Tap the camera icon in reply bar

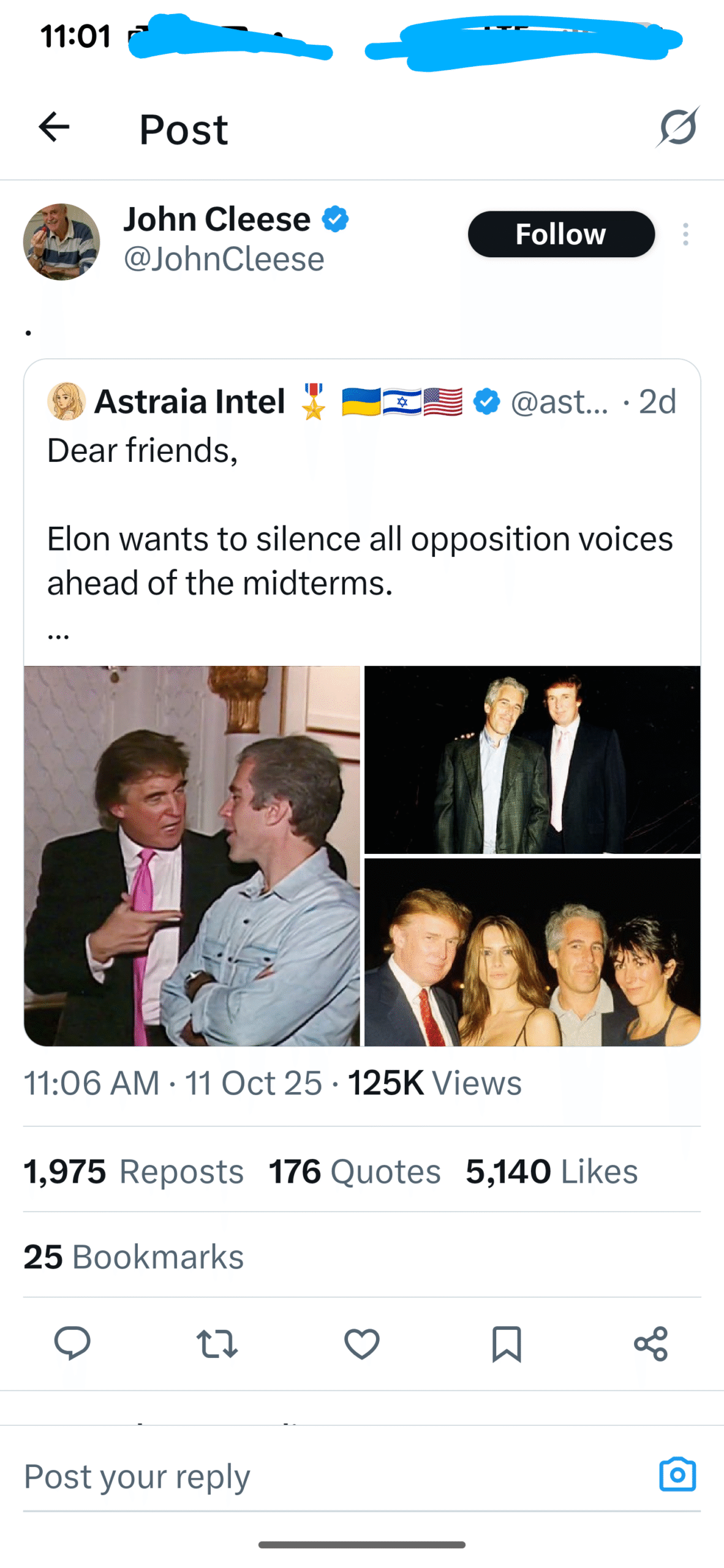tap(677, 1475)
